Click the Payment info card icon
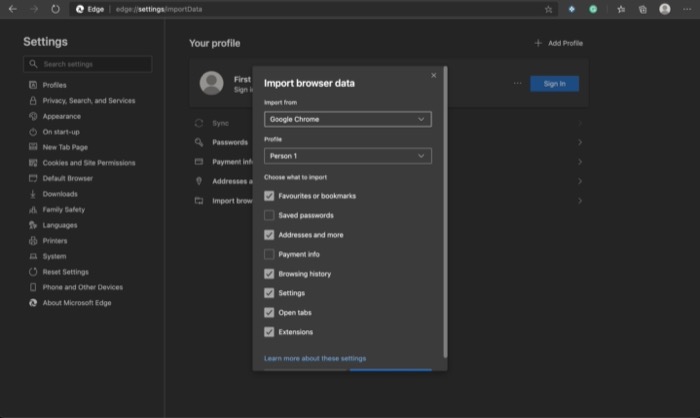This screenshot has height=418, width=700. click(x=199, y=162)
